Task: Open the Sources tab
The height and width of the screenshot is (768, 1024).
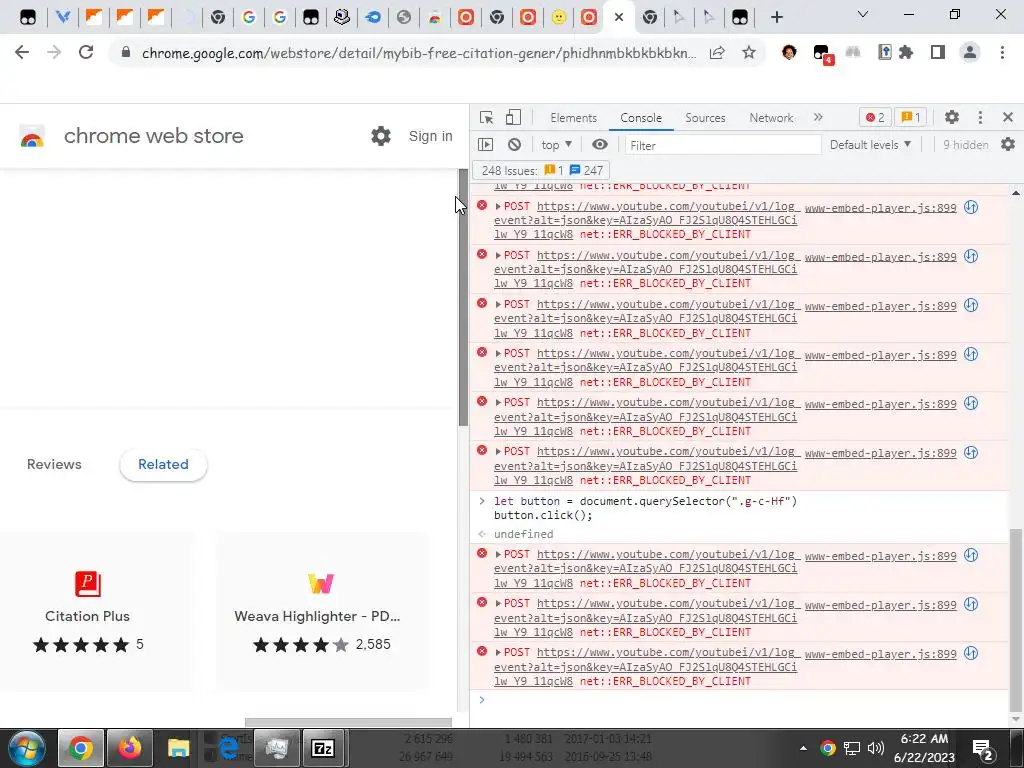Action: click(705, 118)
